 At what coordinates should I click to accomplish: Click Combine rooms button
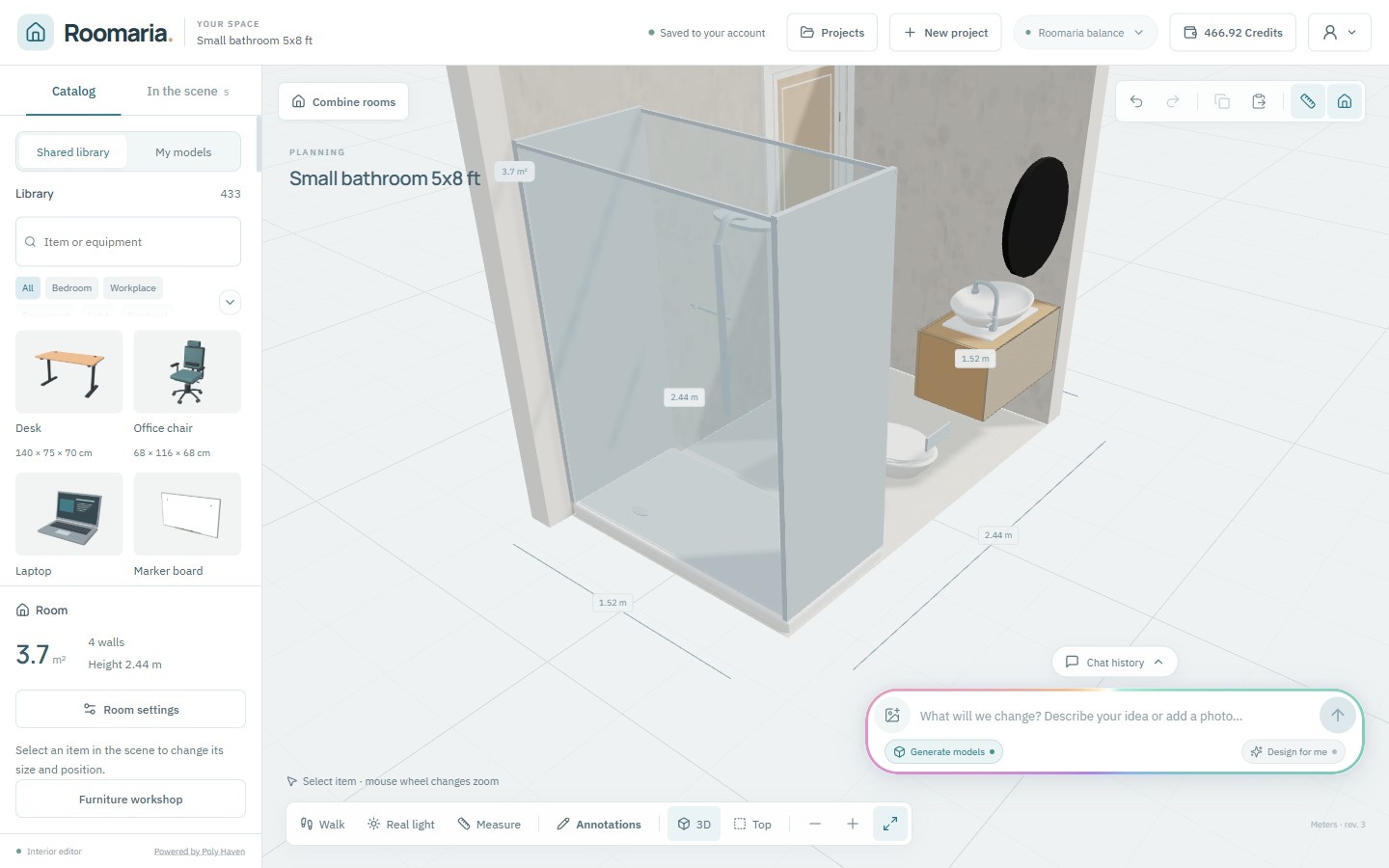343,101
